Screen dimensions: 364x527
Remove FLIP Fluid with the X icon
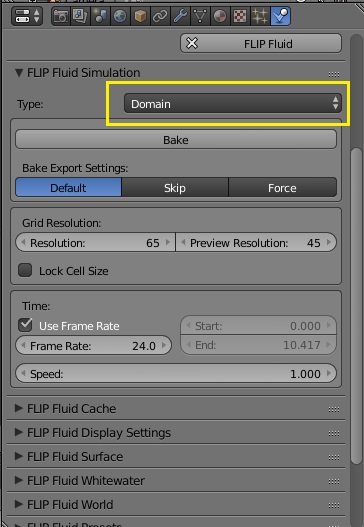(x=192, y=43)
